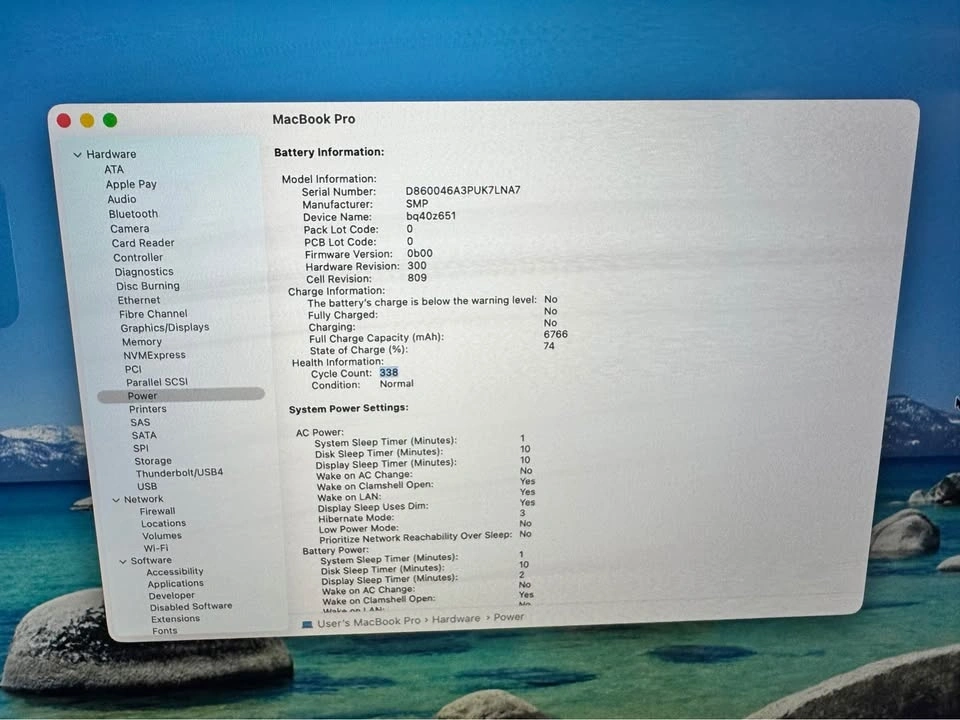Click the highlighted Cycle Count value 338
The height and width of the screenshot is (720, 960).
(388, 373)
